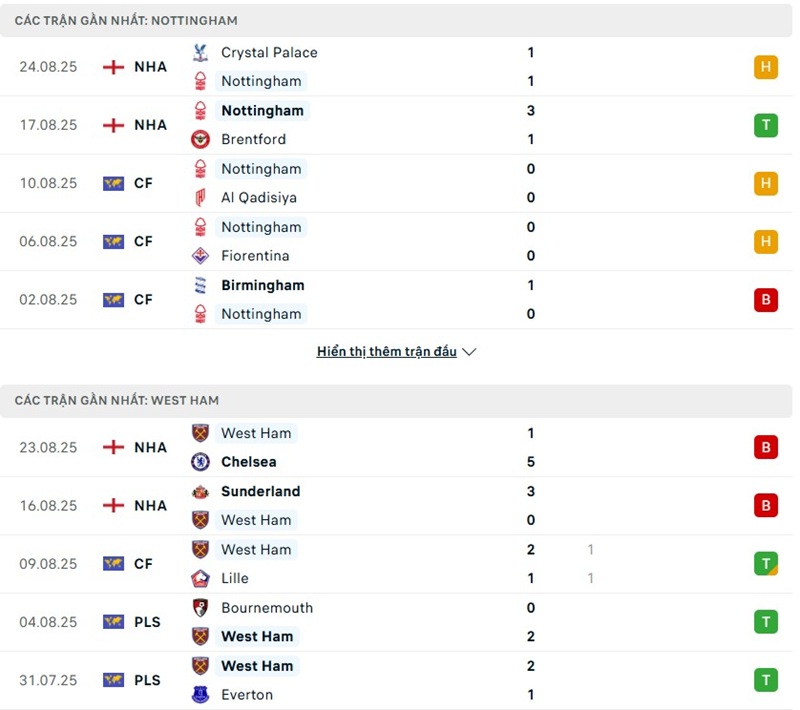Click the Brentford club crest icon
800x710 pixels.
(200, 139)
